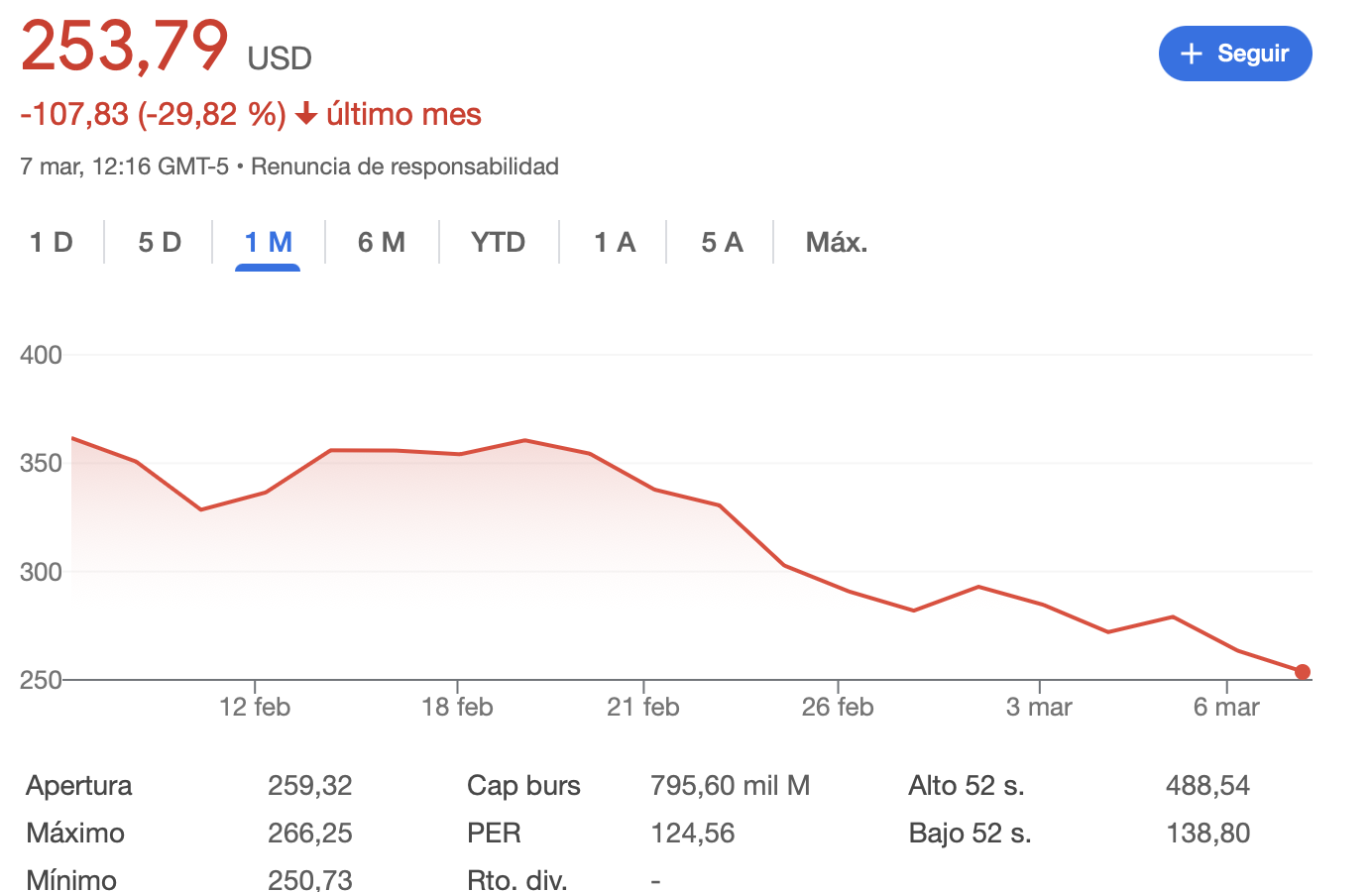Switch to the 1 D range tab

pos(52,243)
